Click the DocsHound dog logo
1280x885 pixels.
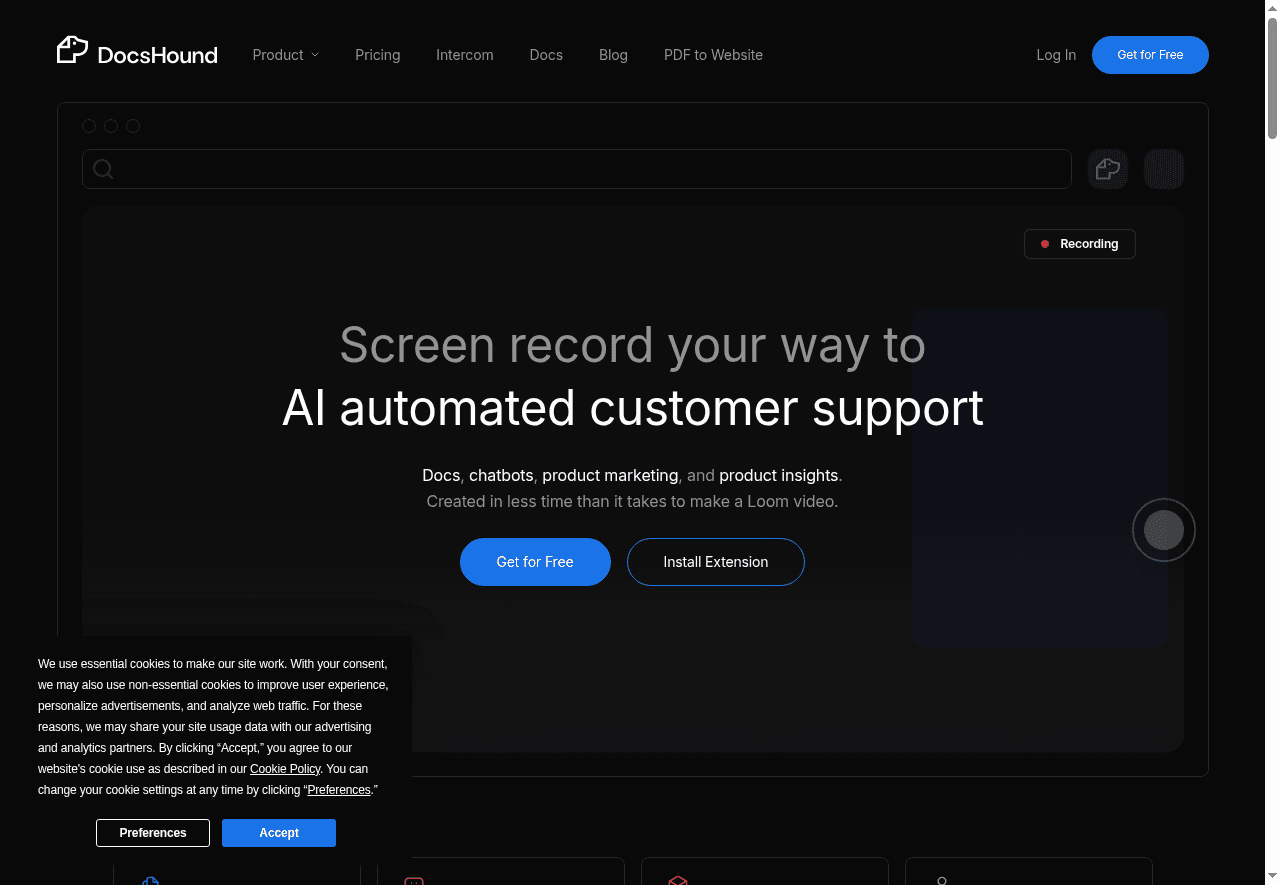coord(73,51)
